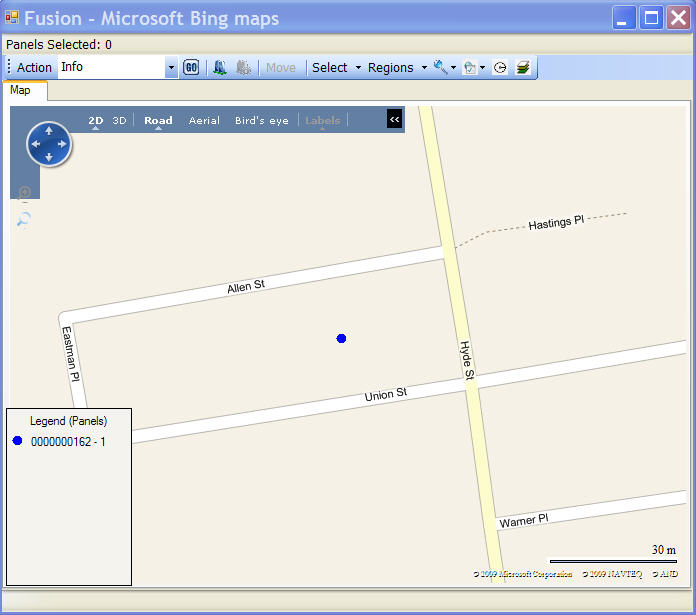Click the map zoom out magnifier
Viewport: 696px width, 615px height.
coord(24,219)
